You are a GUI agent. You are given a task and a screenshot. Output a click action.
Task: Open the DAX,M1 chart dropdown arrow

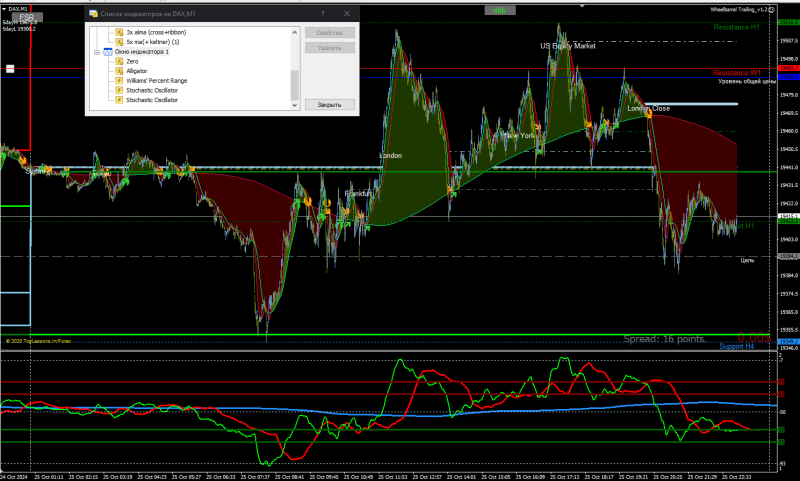(x=4, y=8)
